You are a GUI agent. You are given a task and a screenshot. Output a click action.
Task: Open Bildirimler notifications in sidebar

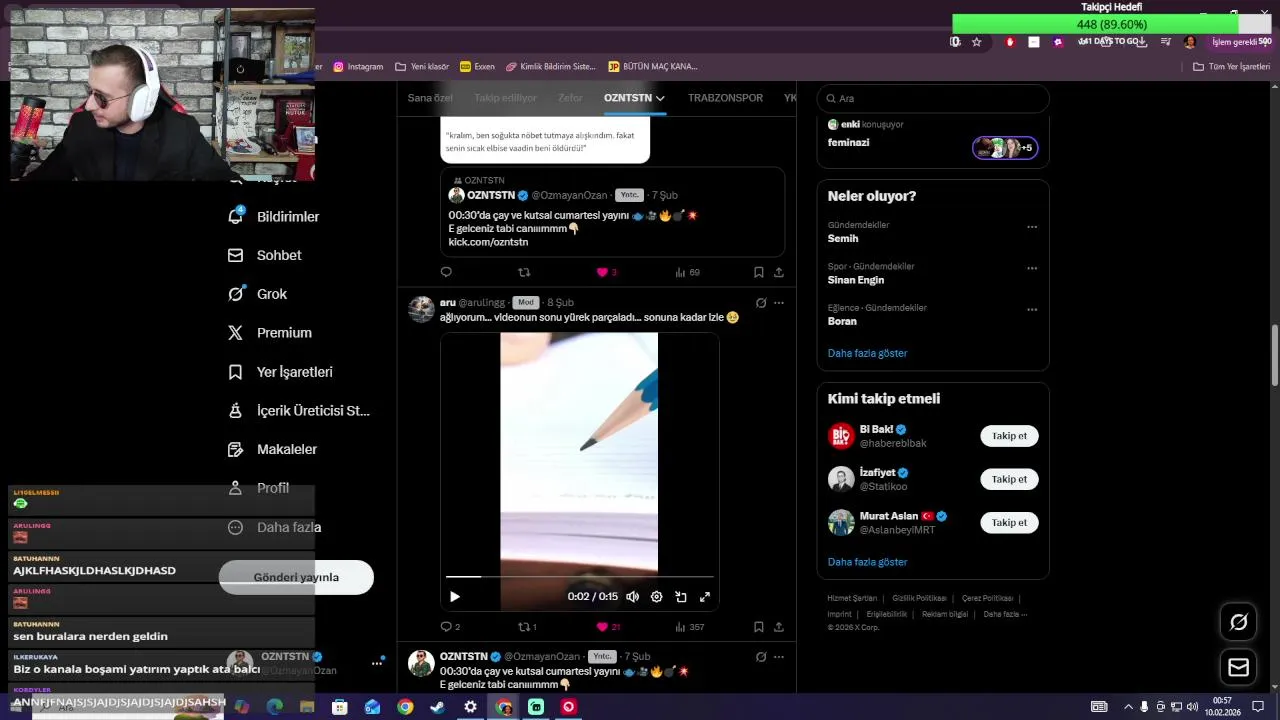pos(274,216)
